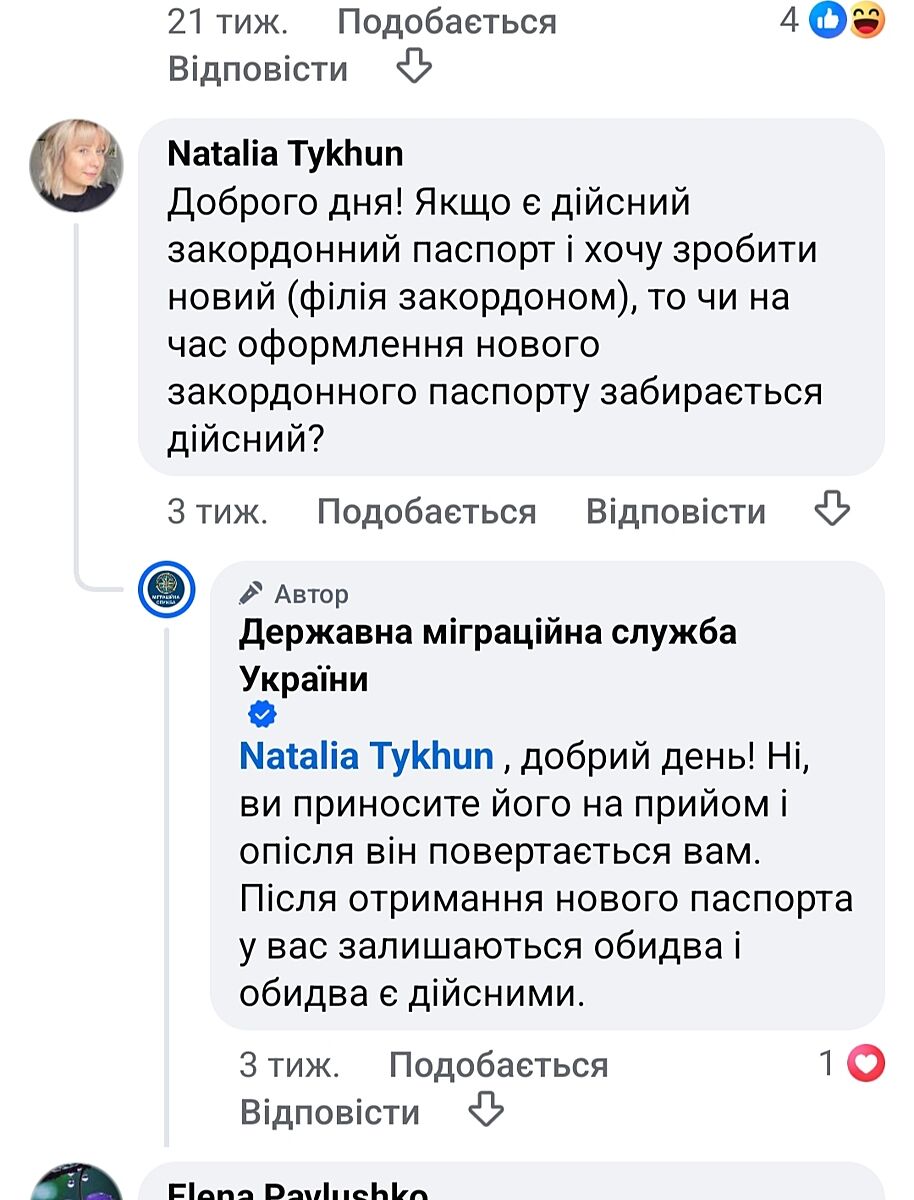Tap the blue verified checkmark badge
The width and height of the screenshot is (914, 1200).
click(x=262, y=715)
